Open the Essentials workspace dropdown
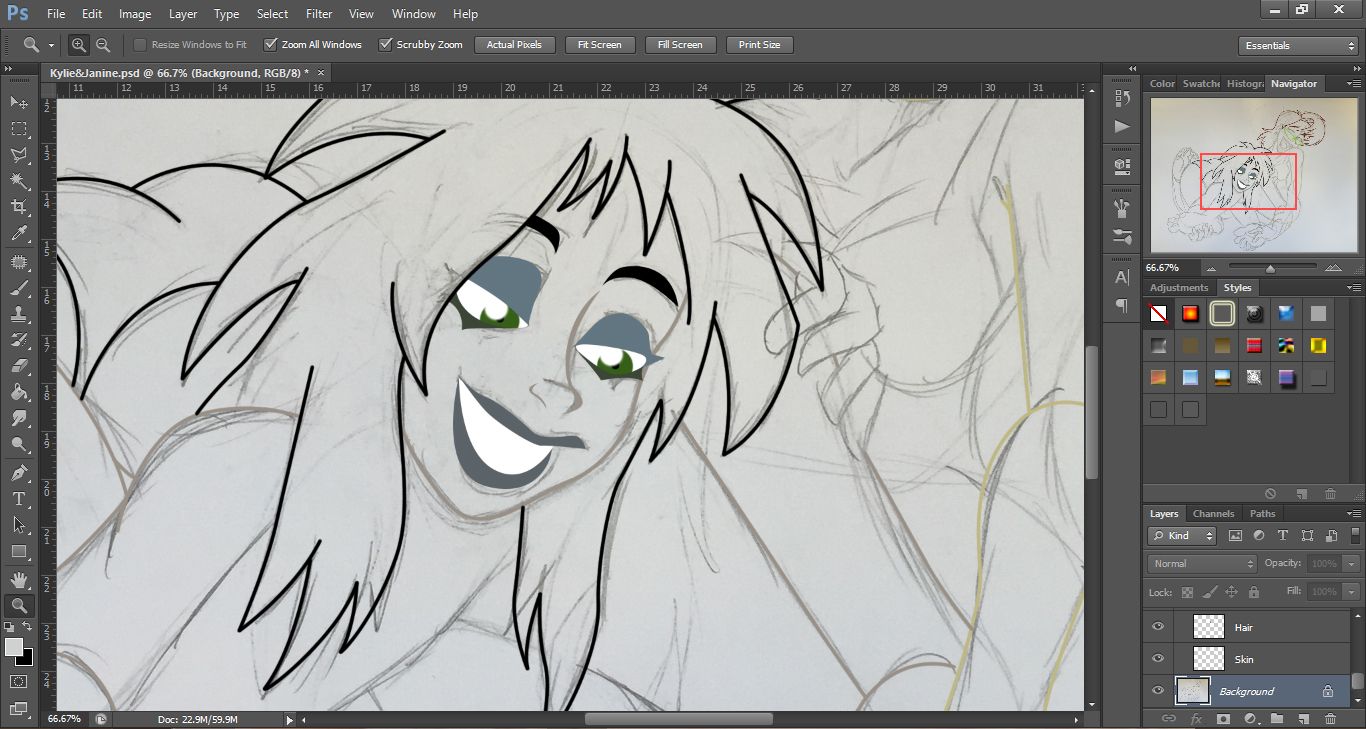This screenshot has height=729, width=1366. [x=1297, y=46]
